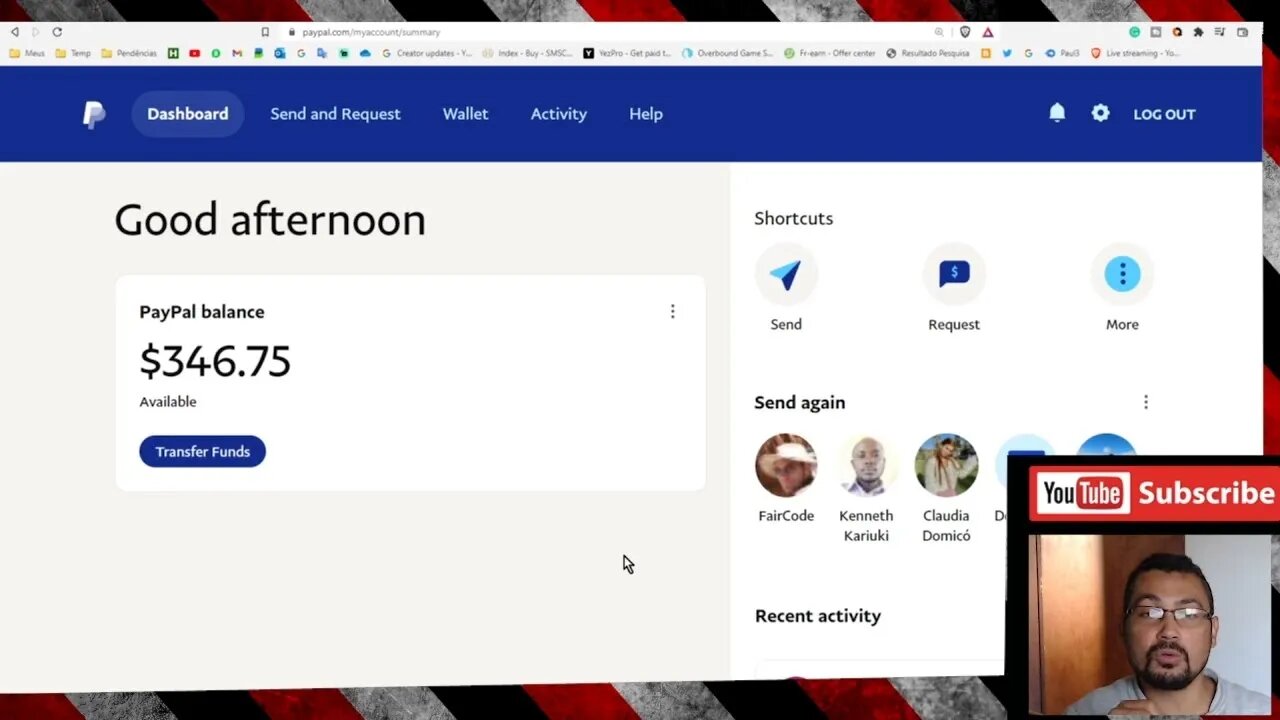The width and height of the screenshot is (1280, 720).
Task: Open the Help menu
Action: tap(646, 114)
